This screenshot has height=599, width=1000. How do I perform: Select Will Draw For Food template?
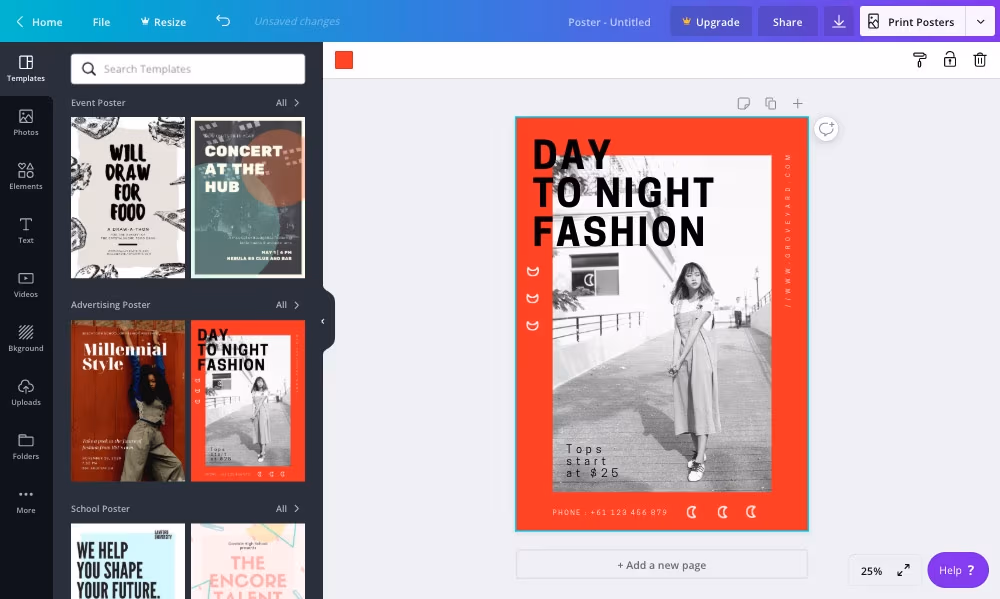click(x=128, y=198)
